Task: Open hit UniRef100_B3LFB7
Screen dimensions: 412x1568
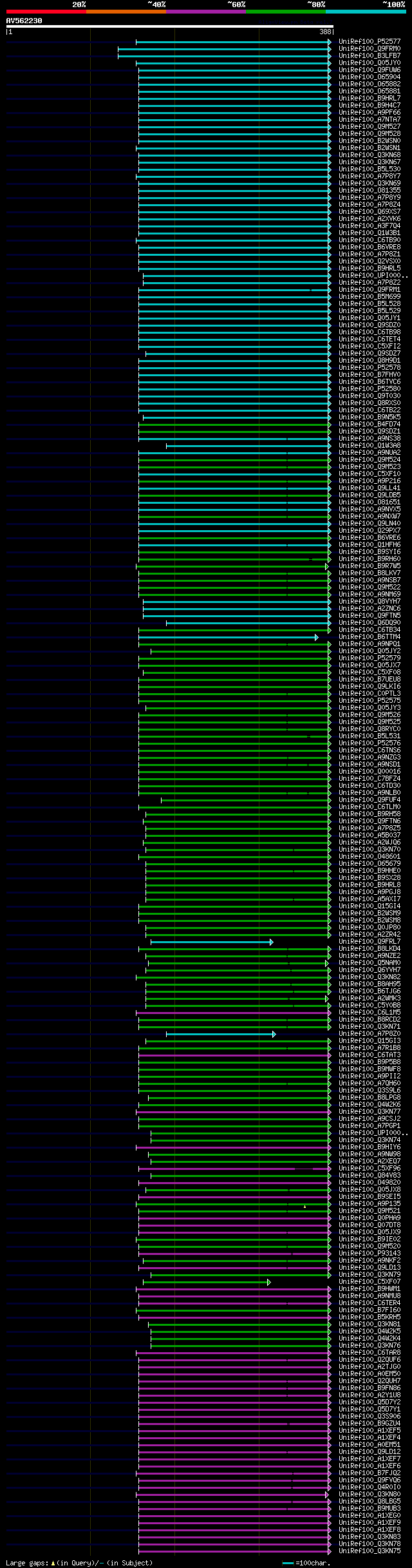Action: click(370, 56)
